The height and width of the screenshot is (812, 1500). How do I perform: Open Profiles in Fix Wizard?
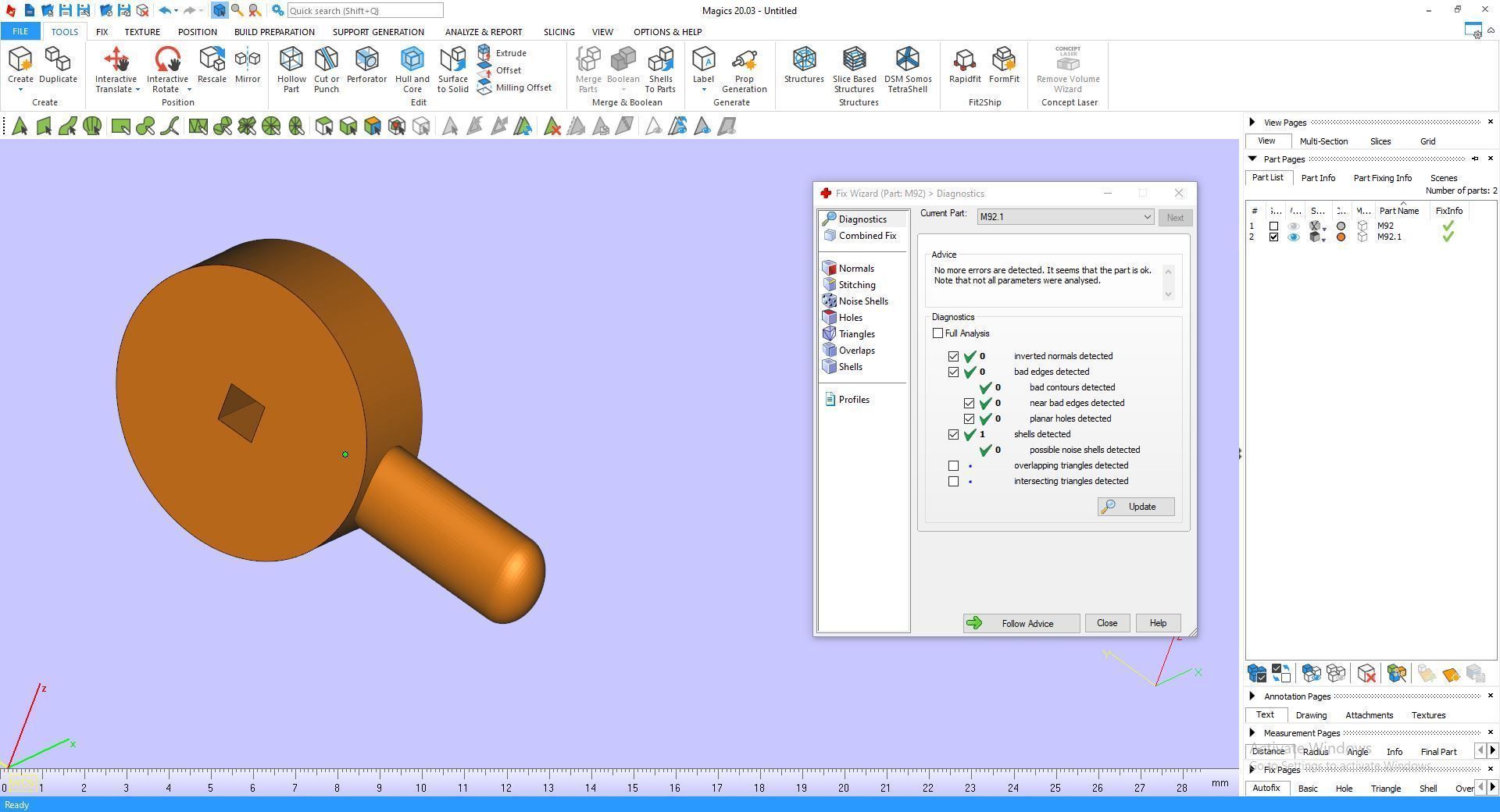coord(847,400)
